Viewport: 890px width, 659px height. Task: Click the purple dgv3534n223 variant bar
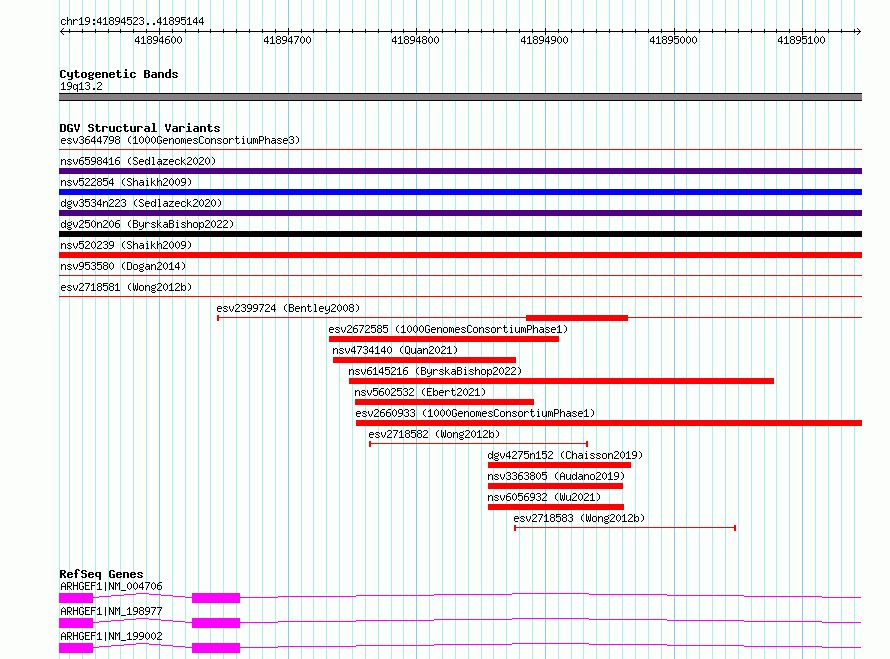pyautogui.click(x=460, y=213)
